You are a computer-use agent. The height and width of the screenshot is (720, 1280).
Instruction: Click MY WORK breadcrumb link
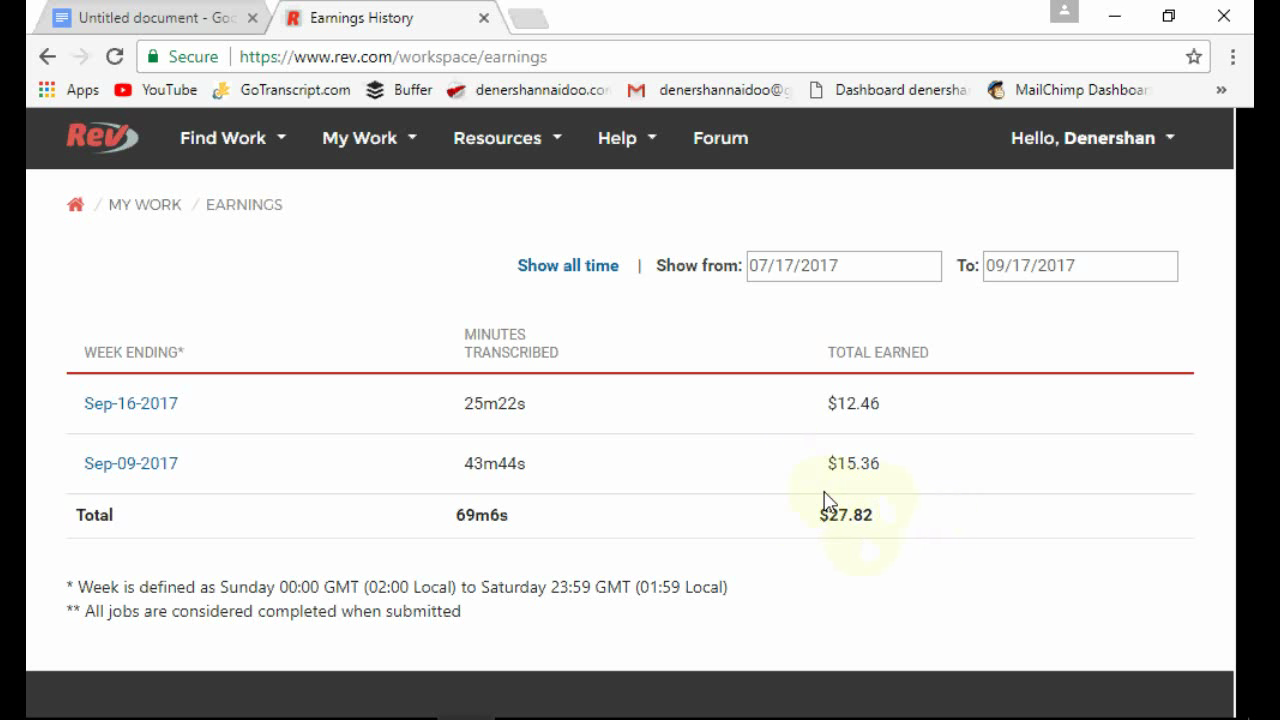[x=145, y=204]
